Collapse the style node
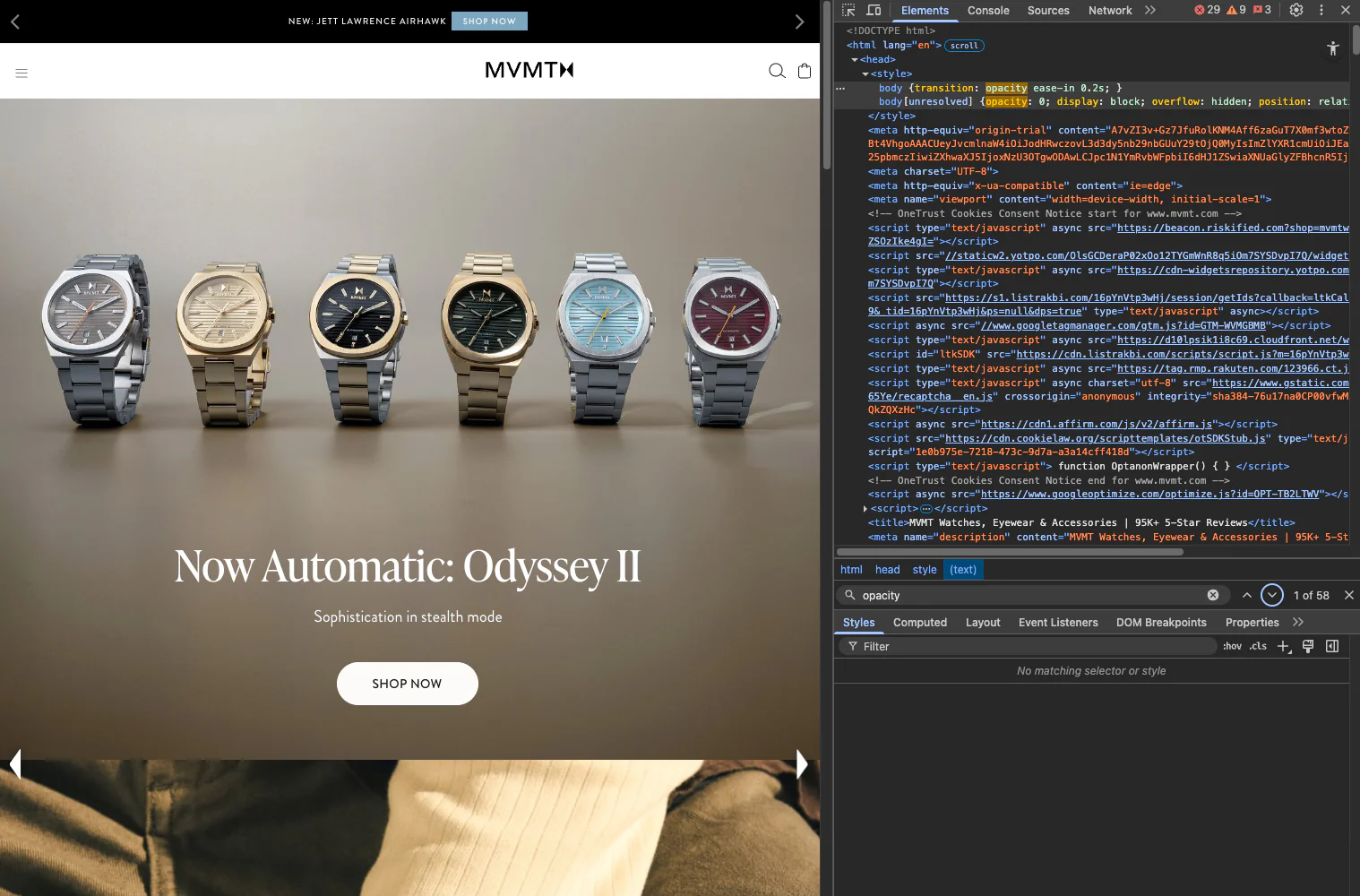The image size is (1360, 896). coord(865,73)
